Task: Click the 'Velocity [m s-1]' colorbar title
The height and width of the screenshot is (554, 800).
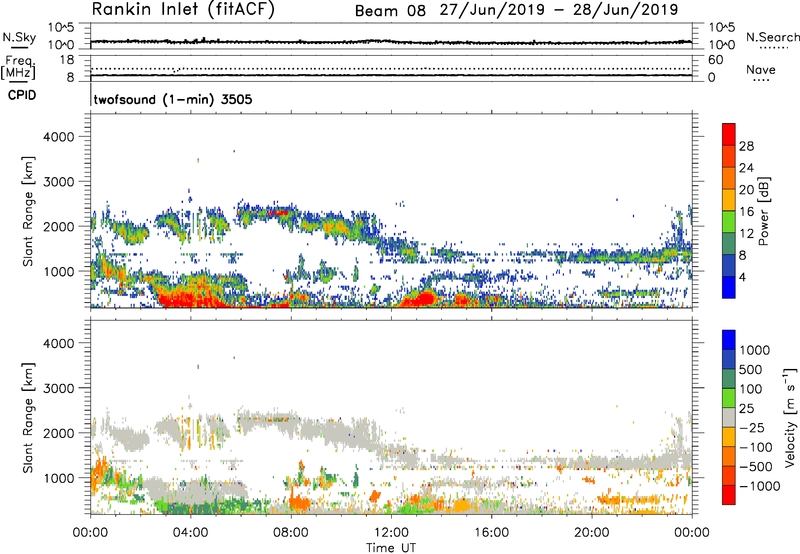Action: (791, 417)
